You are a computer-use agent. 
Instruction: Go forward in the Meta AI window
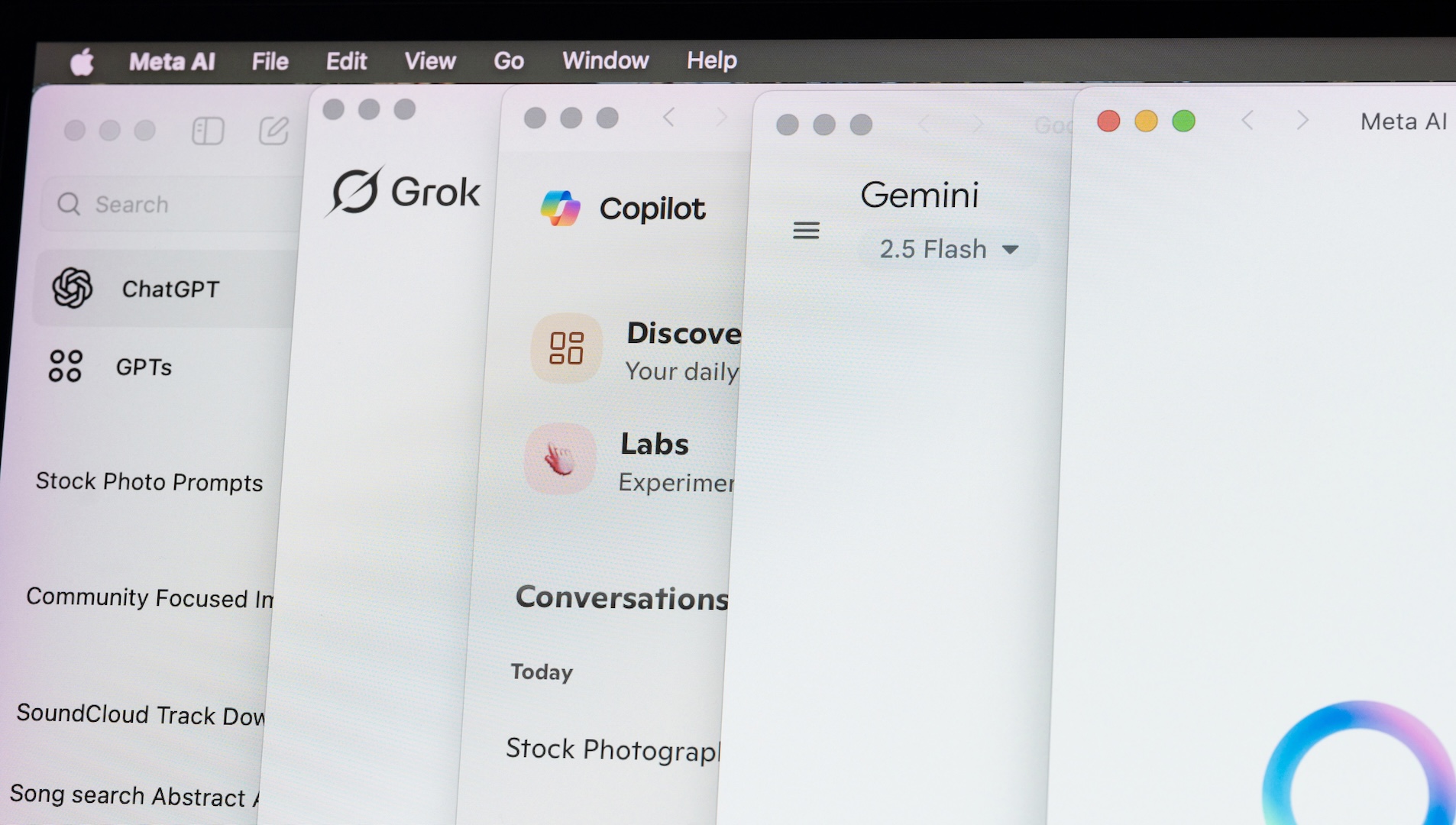click(x=1303, y=120)
